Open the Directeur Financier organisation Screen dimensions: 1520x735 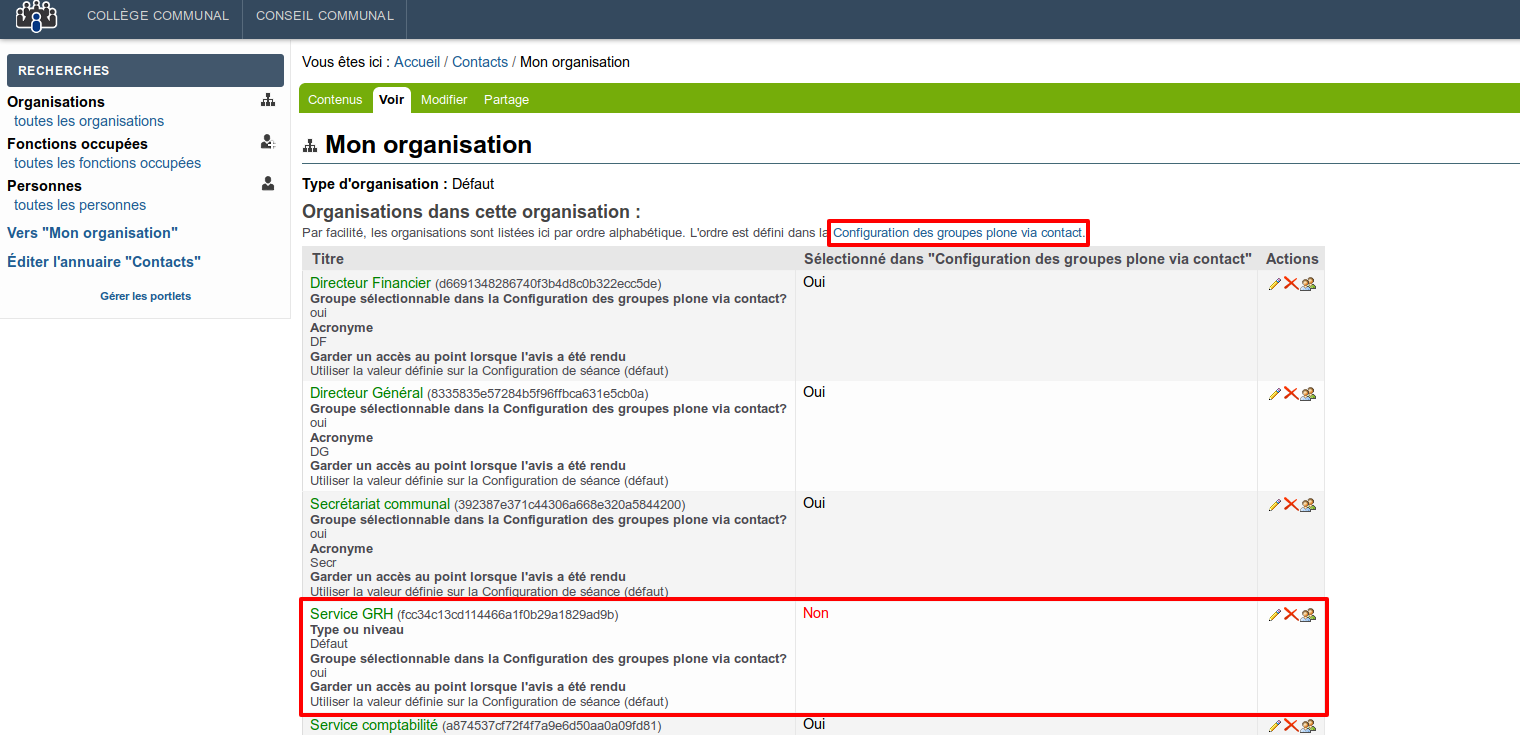[x=370, y=283]
